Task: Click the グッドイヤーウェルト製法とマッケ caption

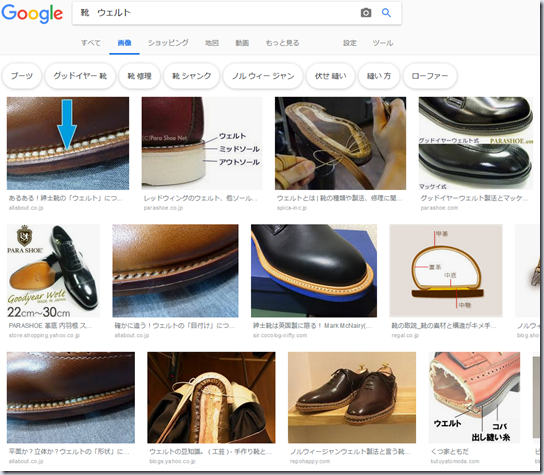Action: 474,198
